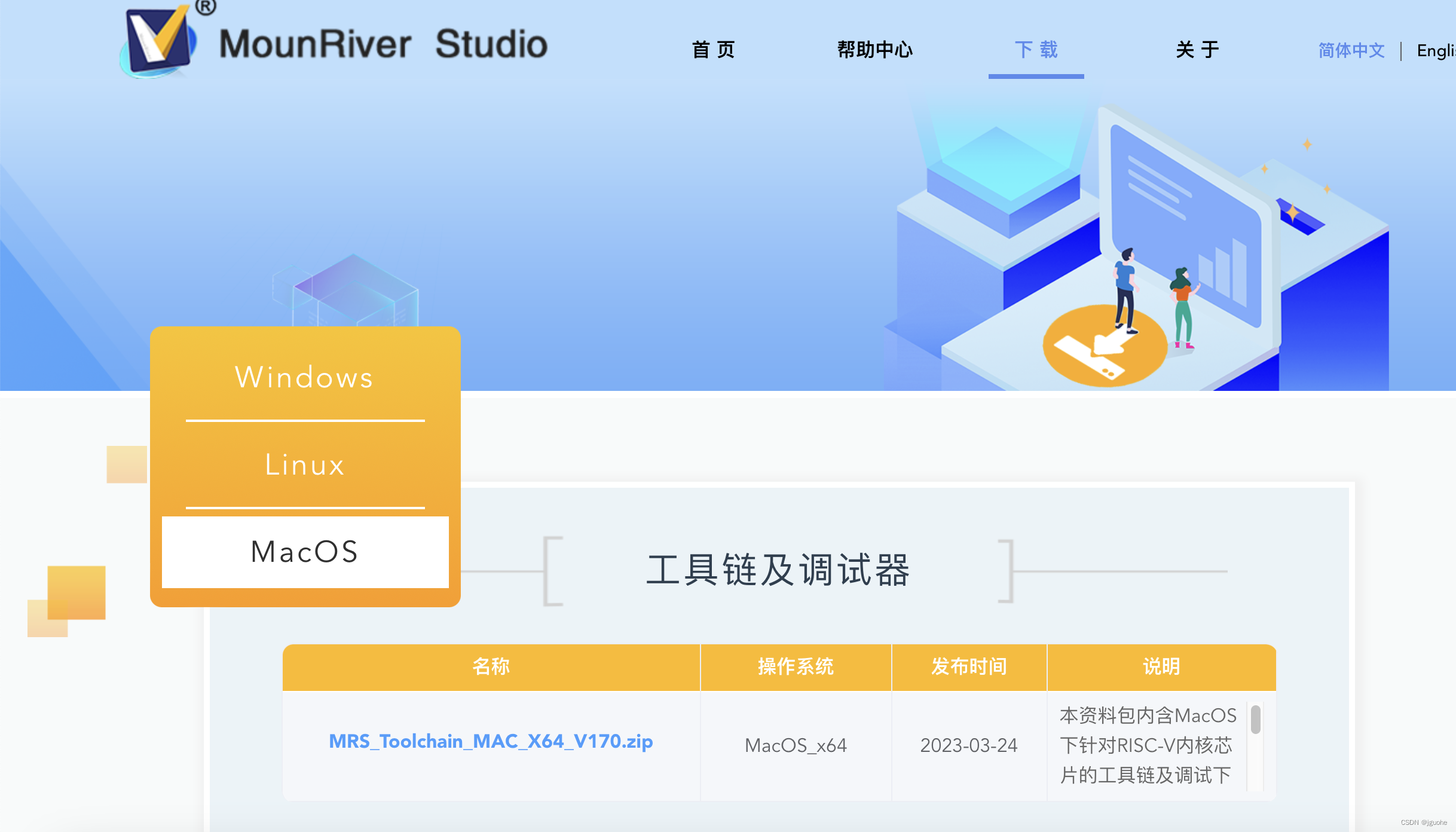This screenshot has width=1456, height=832.
Task: Switch language to 简体中文
Action: click(1351, 52)
